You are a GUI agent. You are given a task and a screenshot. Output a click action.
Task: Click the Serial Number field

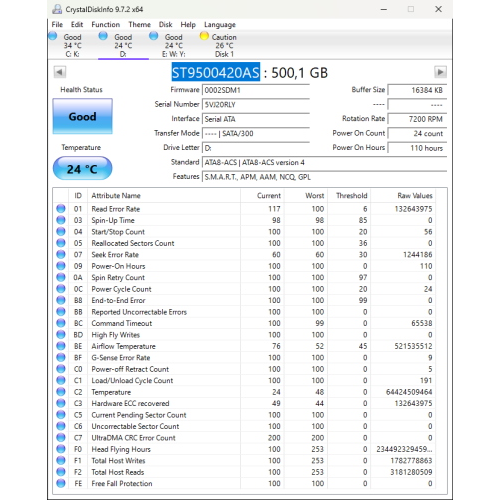[x=256, y=105]
